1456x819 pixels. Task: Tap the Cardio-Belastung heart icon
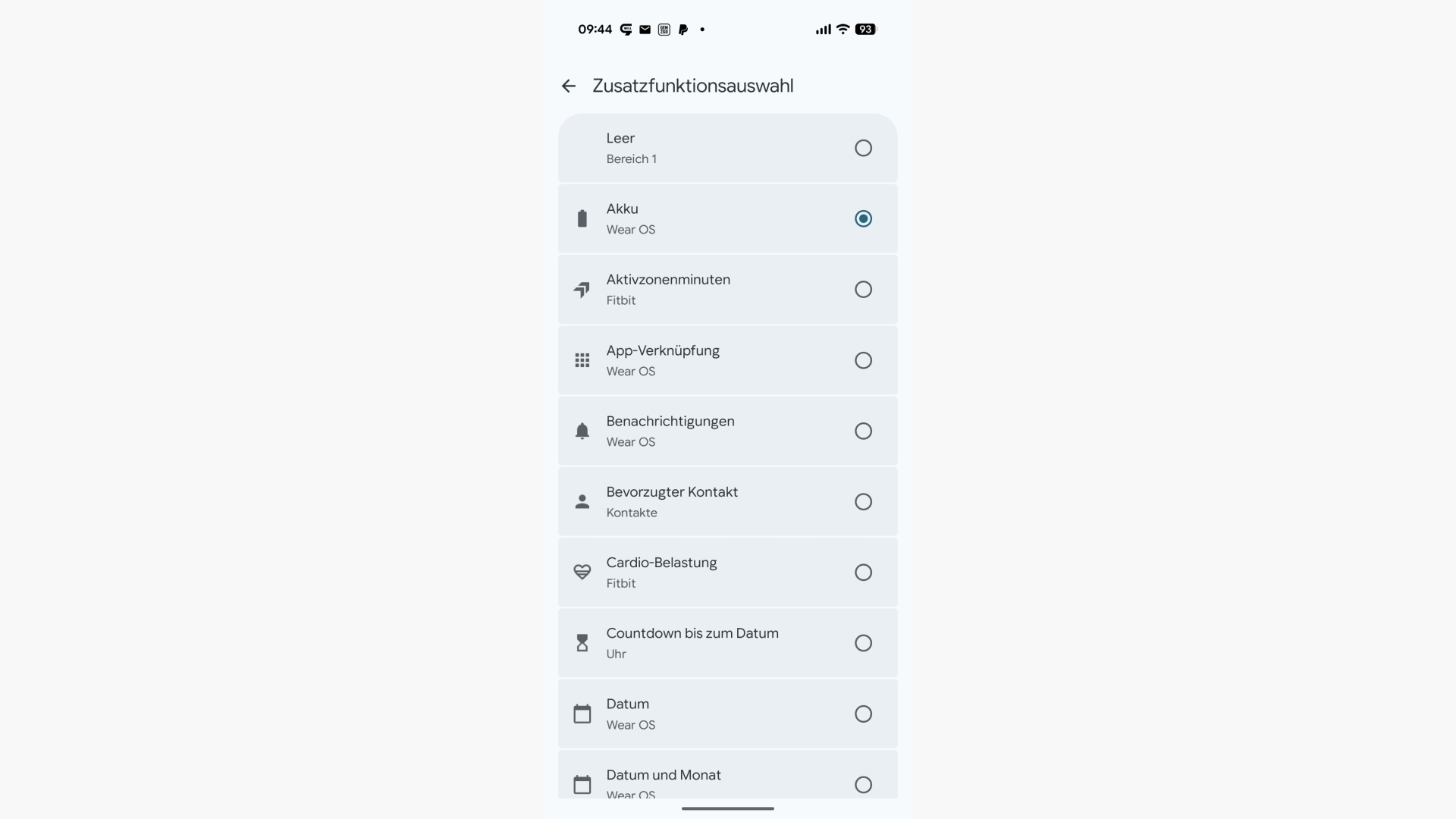coord(582,573)
